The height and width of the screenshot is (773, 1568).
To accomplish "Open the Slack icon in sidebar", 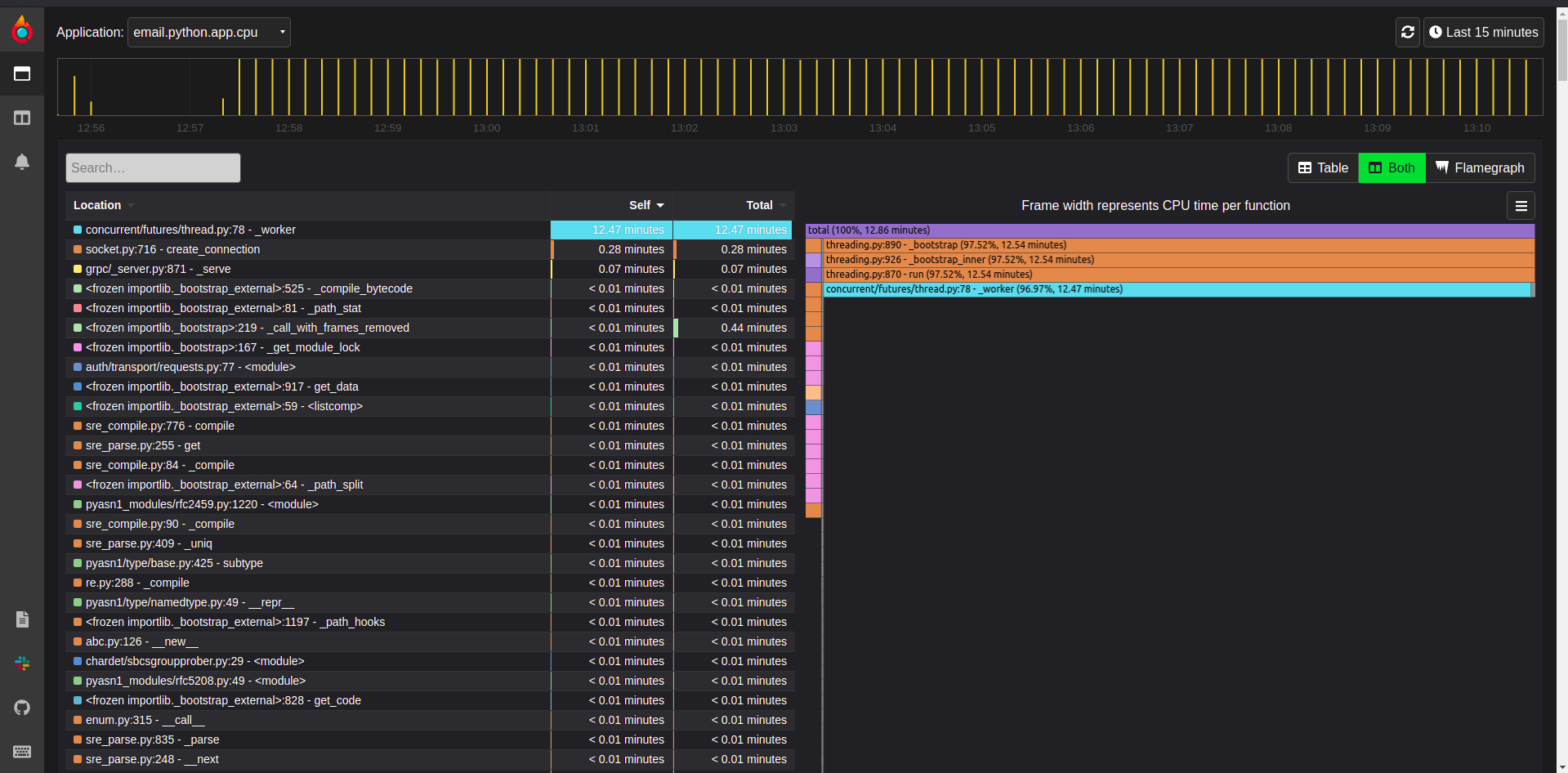I will click(22, 664).
